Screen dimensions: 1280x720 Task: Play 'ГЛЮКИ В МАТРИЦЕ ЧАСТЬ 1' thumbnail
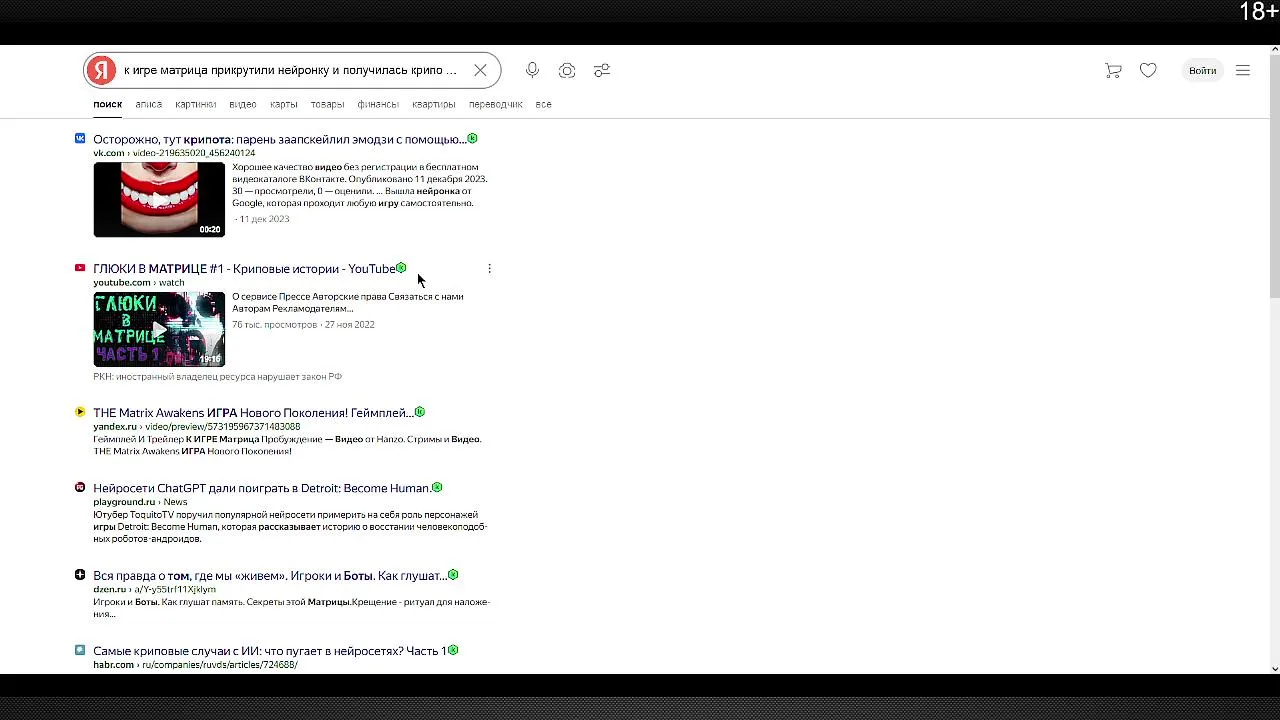[x=159, y=329]
